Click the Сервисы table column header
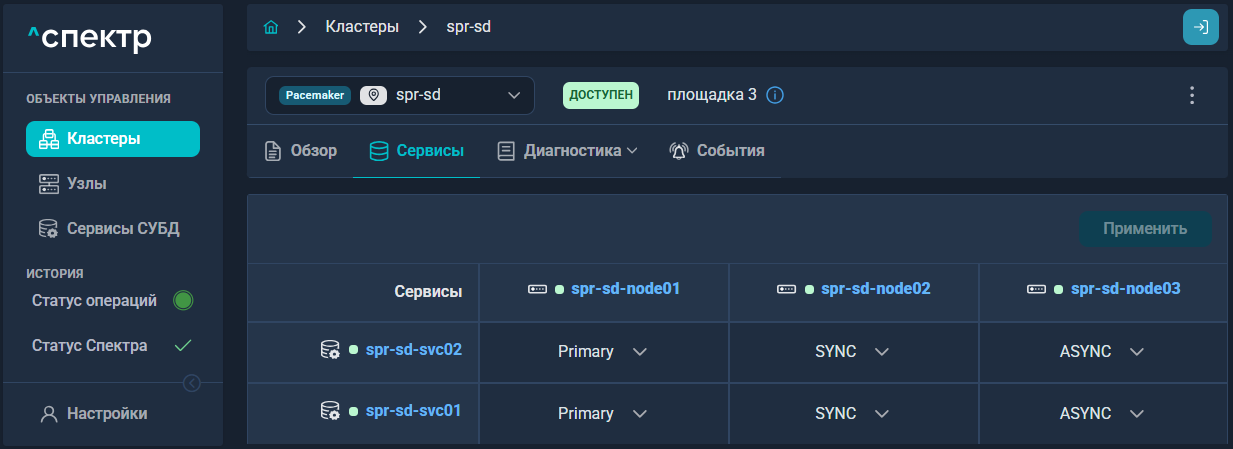Screen dimensions: 1233x449 [428, 292]
